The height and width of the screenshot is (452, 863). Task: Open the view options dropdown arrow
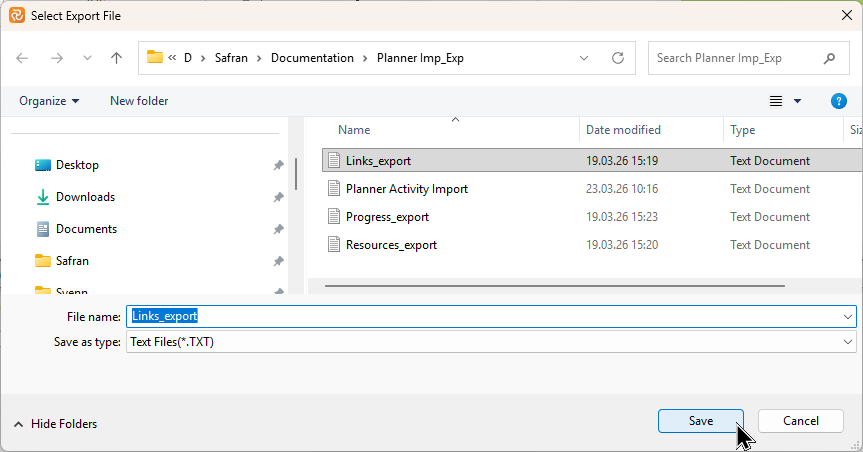[797, 101]
